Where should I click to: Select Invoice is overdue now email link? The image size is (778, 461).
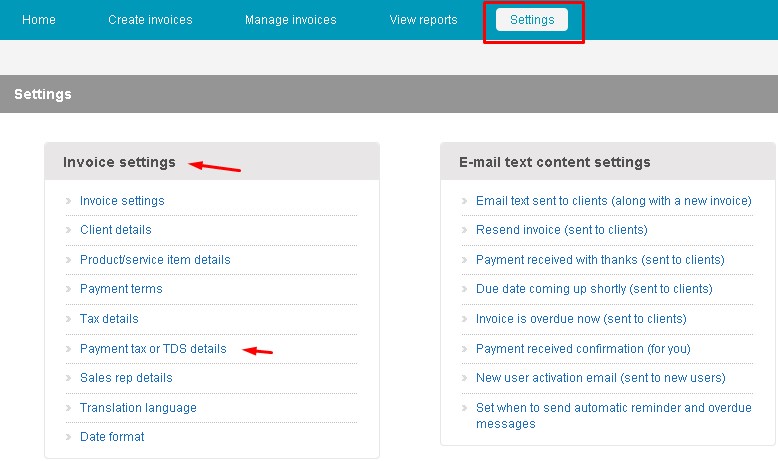pos(581,319)
